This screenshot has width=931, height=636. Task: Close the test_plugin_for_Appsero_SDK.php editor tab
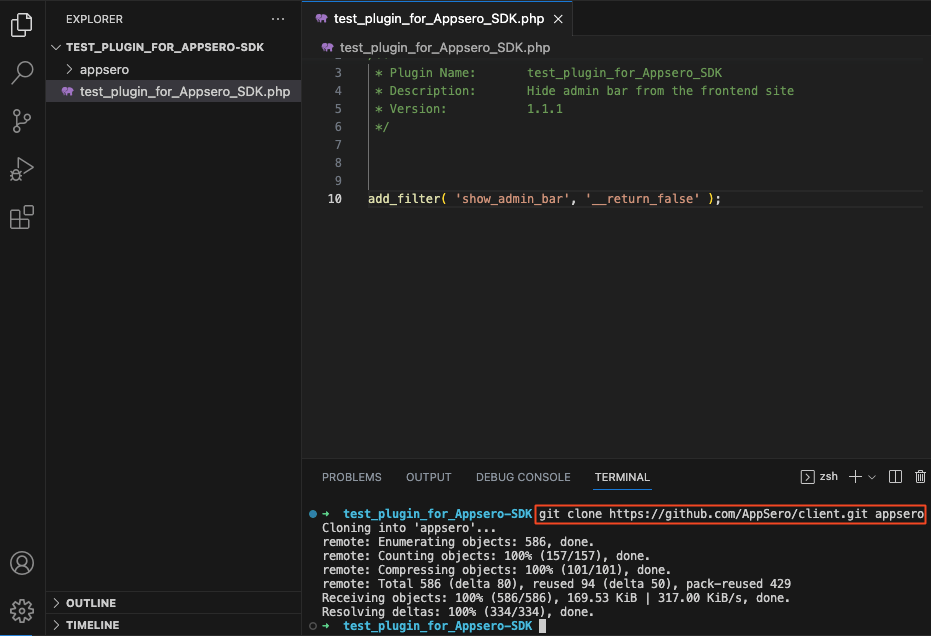tap(558, 19)
